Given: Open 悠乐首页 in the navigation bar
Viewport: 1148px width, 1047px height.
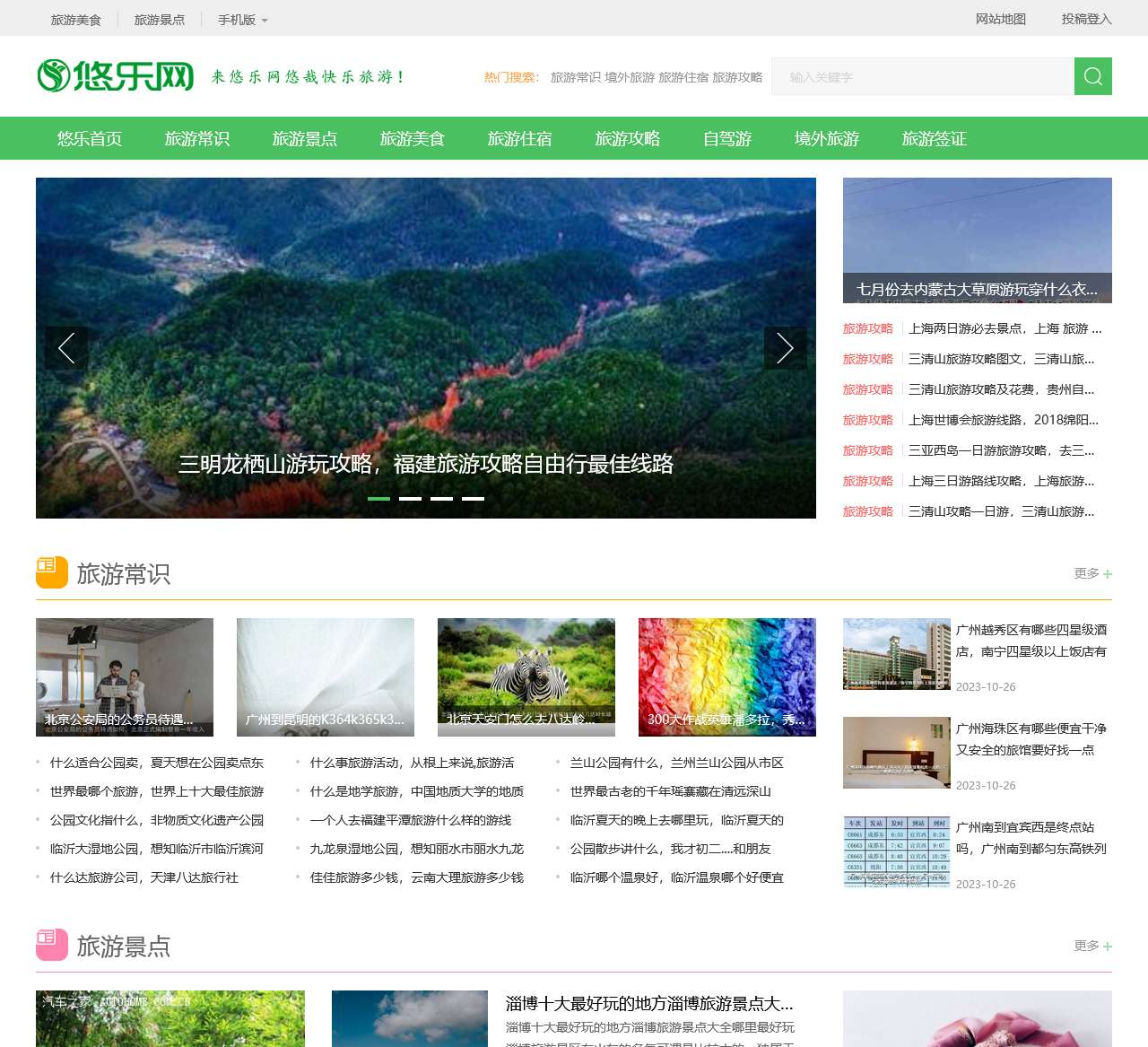Looking at the screenshot, I should (90, 138).
